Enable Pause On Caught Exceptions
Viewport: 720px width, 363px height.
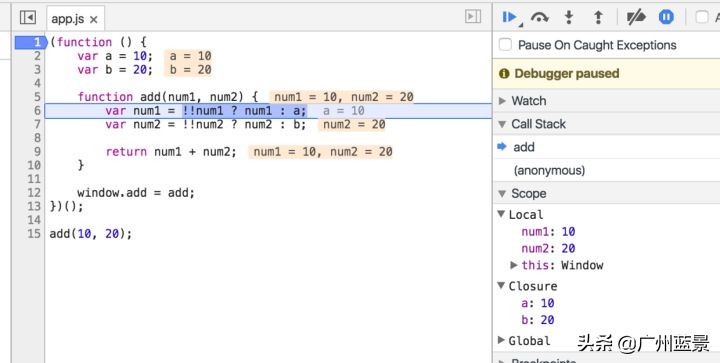click(506, 45)
